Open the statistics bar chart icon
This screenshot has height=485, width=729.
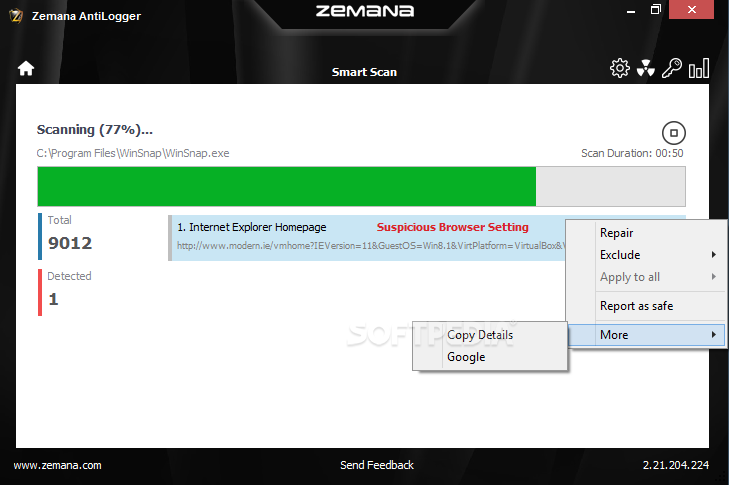[699, 68]
